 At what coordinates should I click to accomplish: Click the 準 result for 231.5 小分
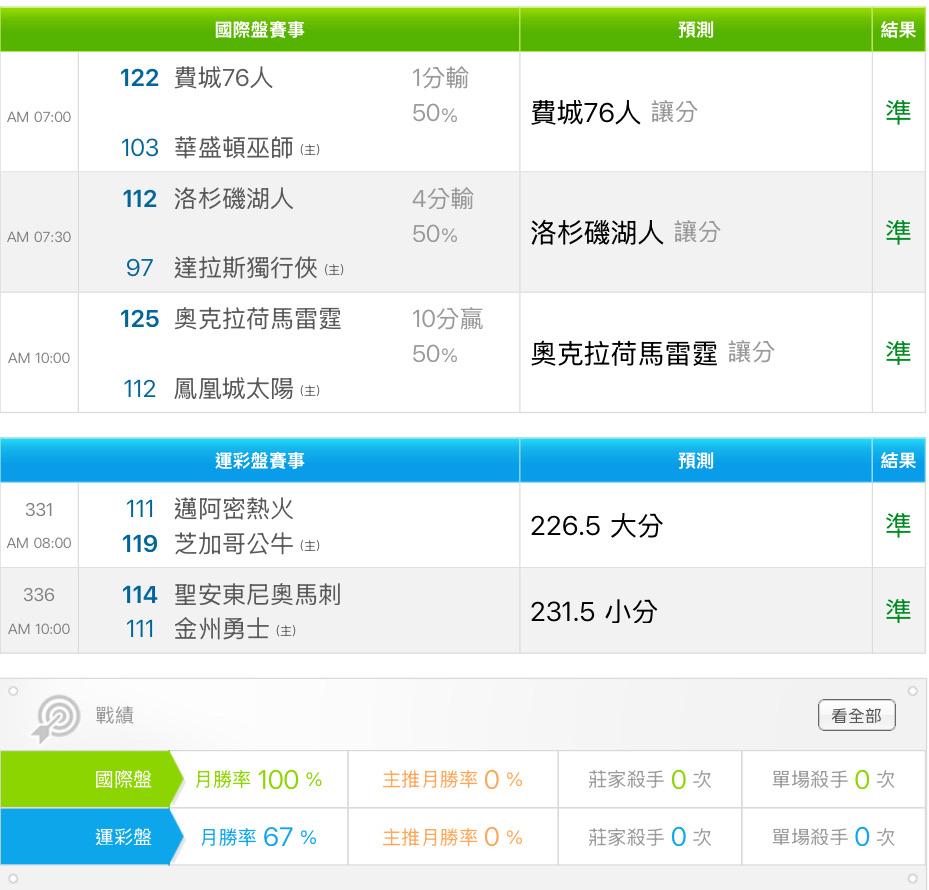click(x=898, y=612)
